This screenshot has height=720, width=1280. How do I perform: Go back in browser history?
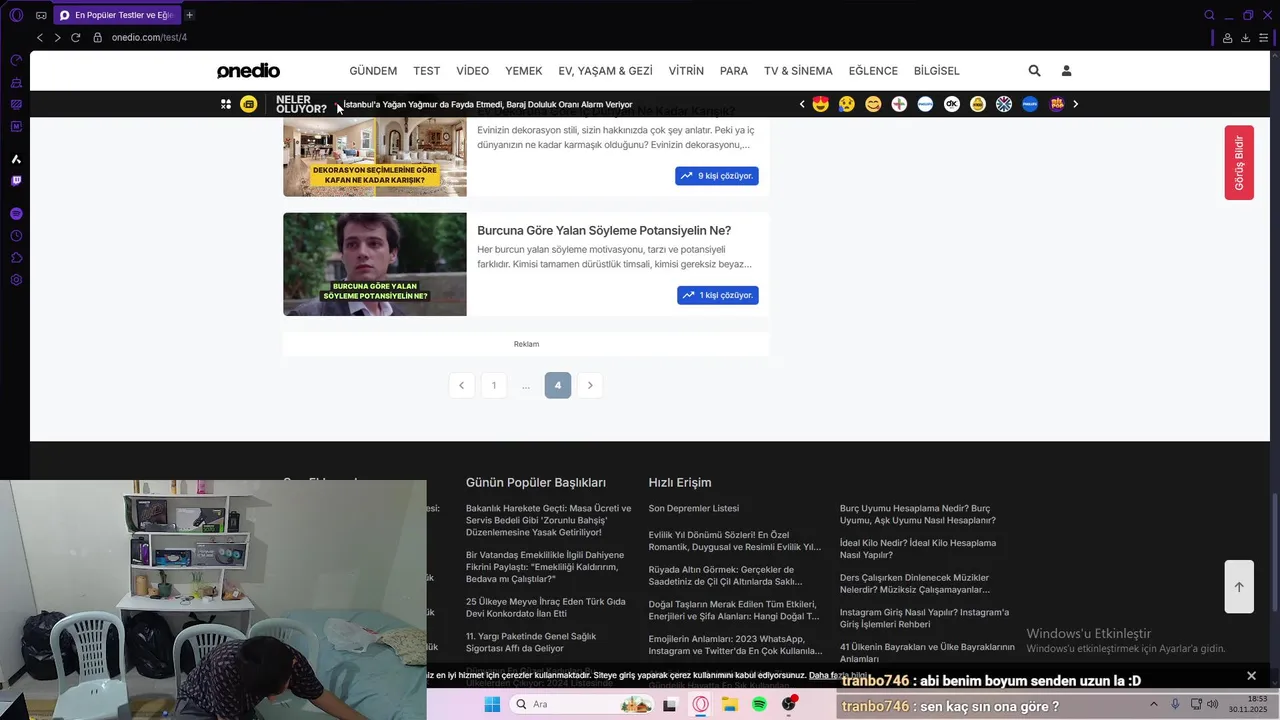click(40, 37)
